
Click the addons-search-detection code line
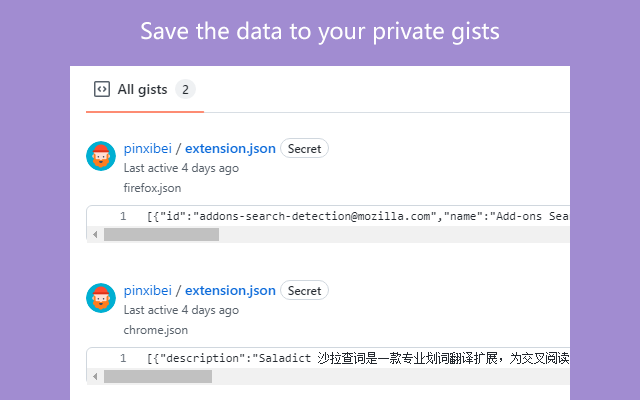point(358,216)
